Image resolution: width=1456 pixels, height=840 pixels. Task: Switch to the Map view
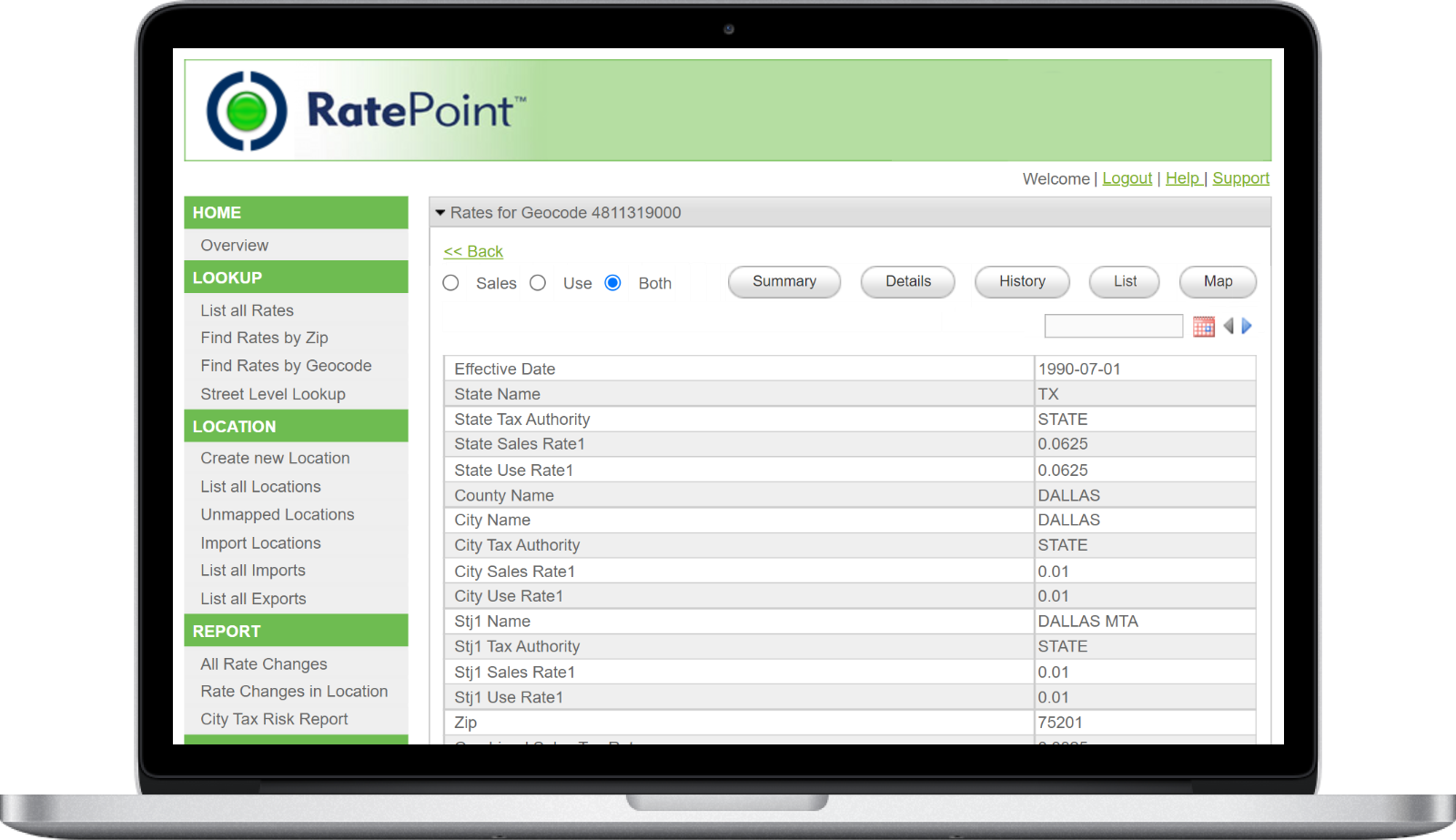point(1217,282)
